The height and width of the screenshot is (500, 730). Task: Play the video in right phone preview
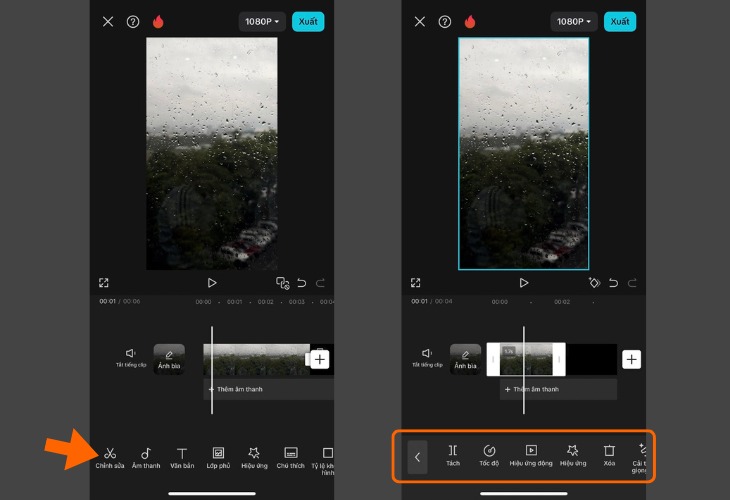pyautogui.click(x=523, y=283)
